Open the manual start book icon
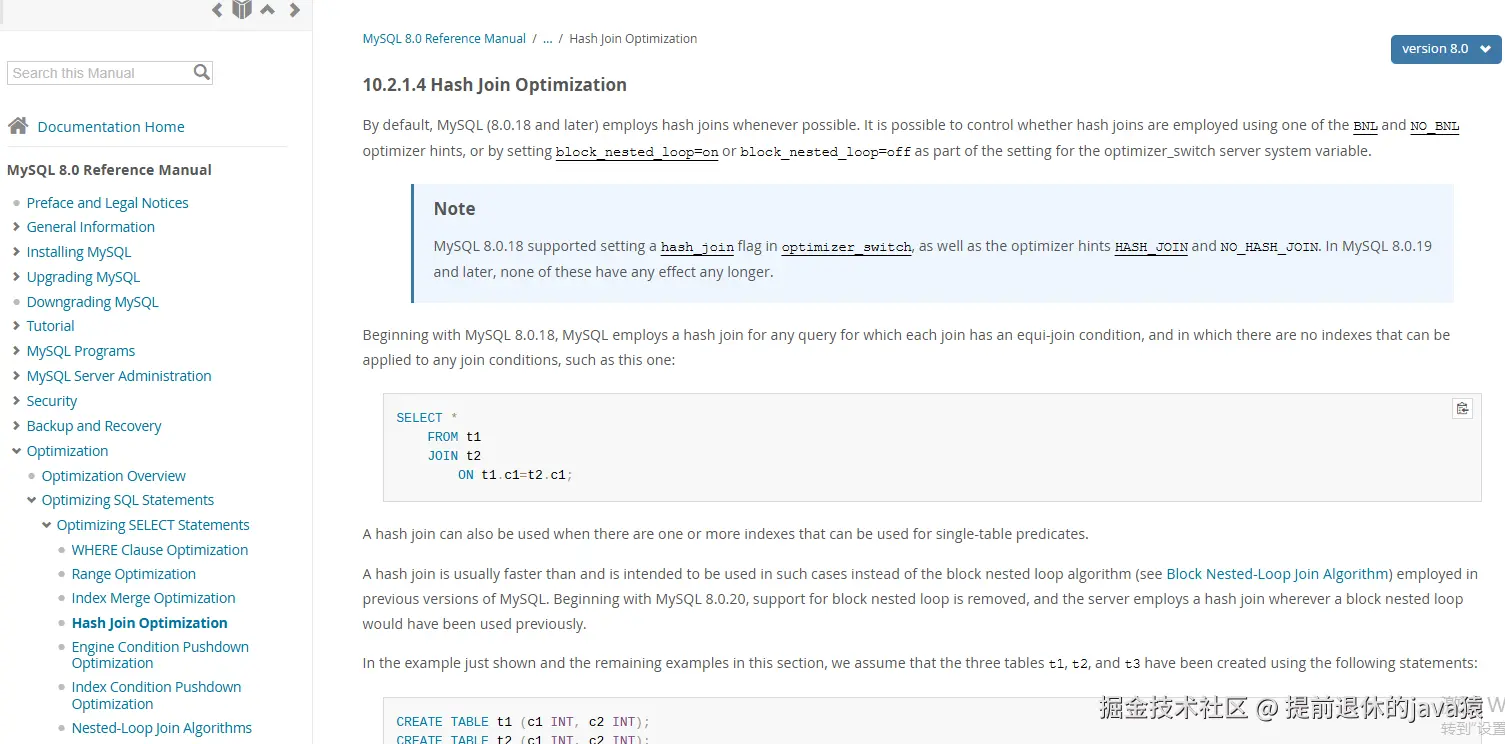Screen dimensions: 1505x744 point(242,10)
